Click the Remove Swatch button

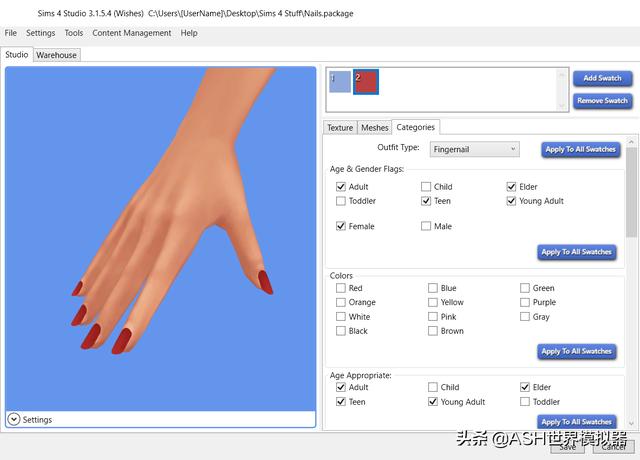(x=602, y=101)
